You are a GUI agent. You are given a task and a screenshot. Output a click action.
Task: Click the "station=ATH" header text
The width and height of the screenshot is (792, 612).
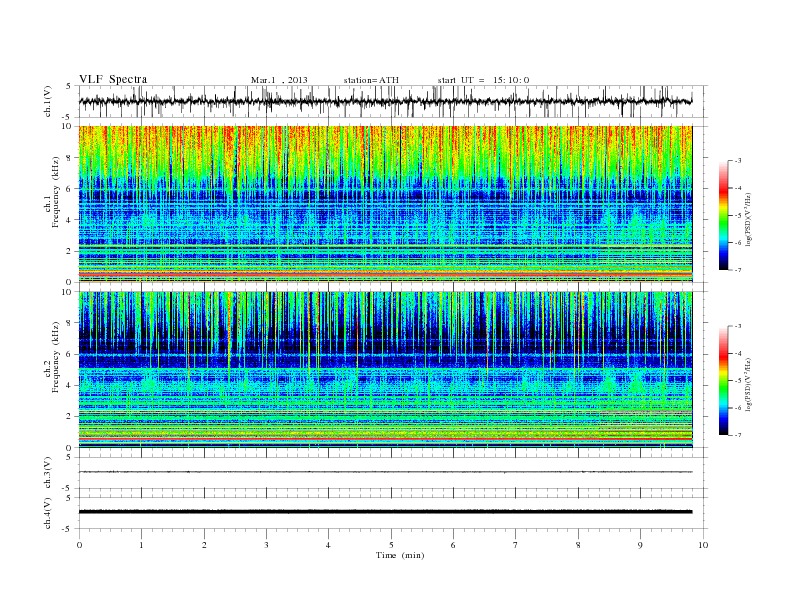click(371, 80)
